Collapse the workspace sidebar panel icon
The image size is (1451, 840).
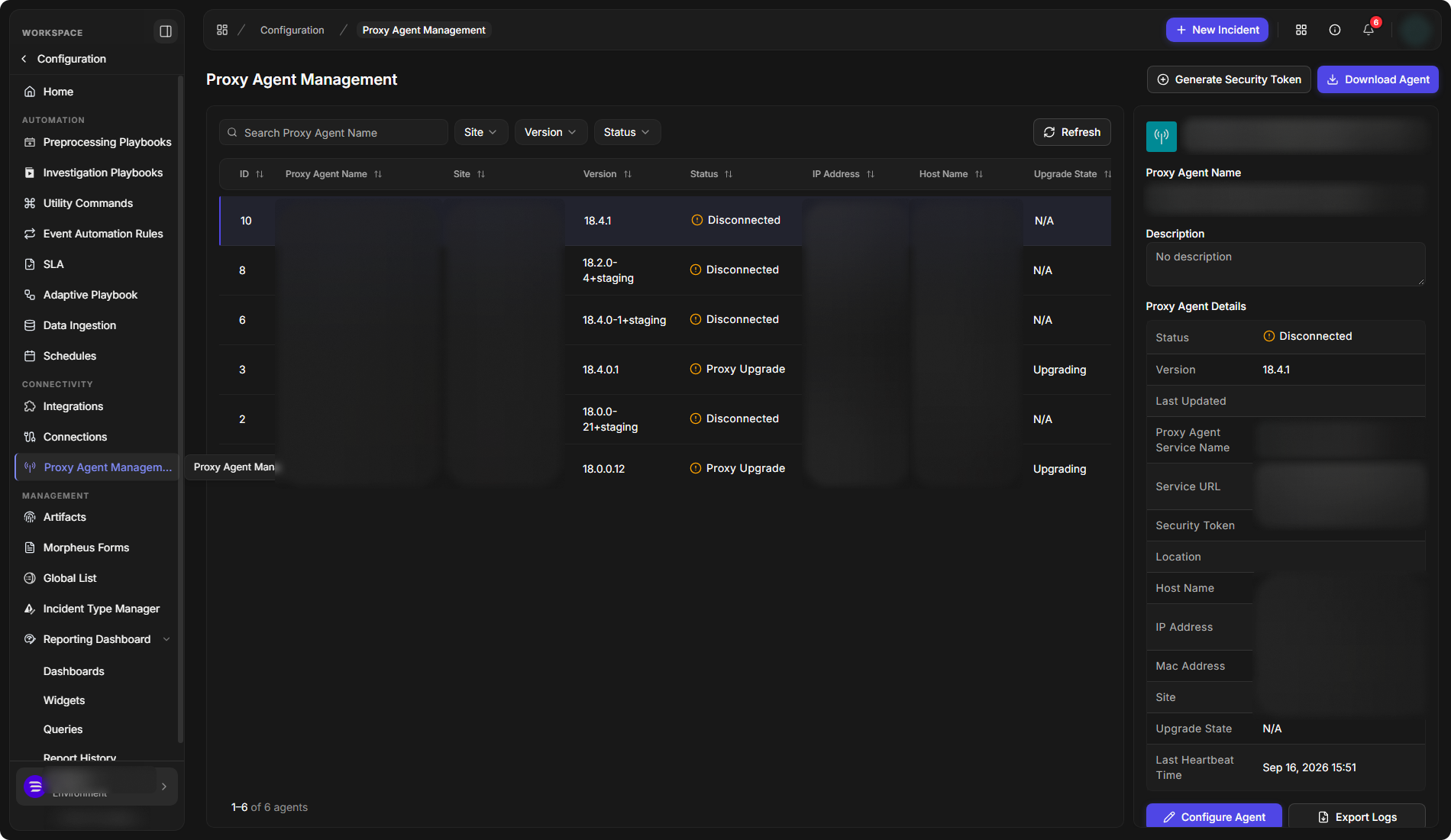tap(165, 31)
